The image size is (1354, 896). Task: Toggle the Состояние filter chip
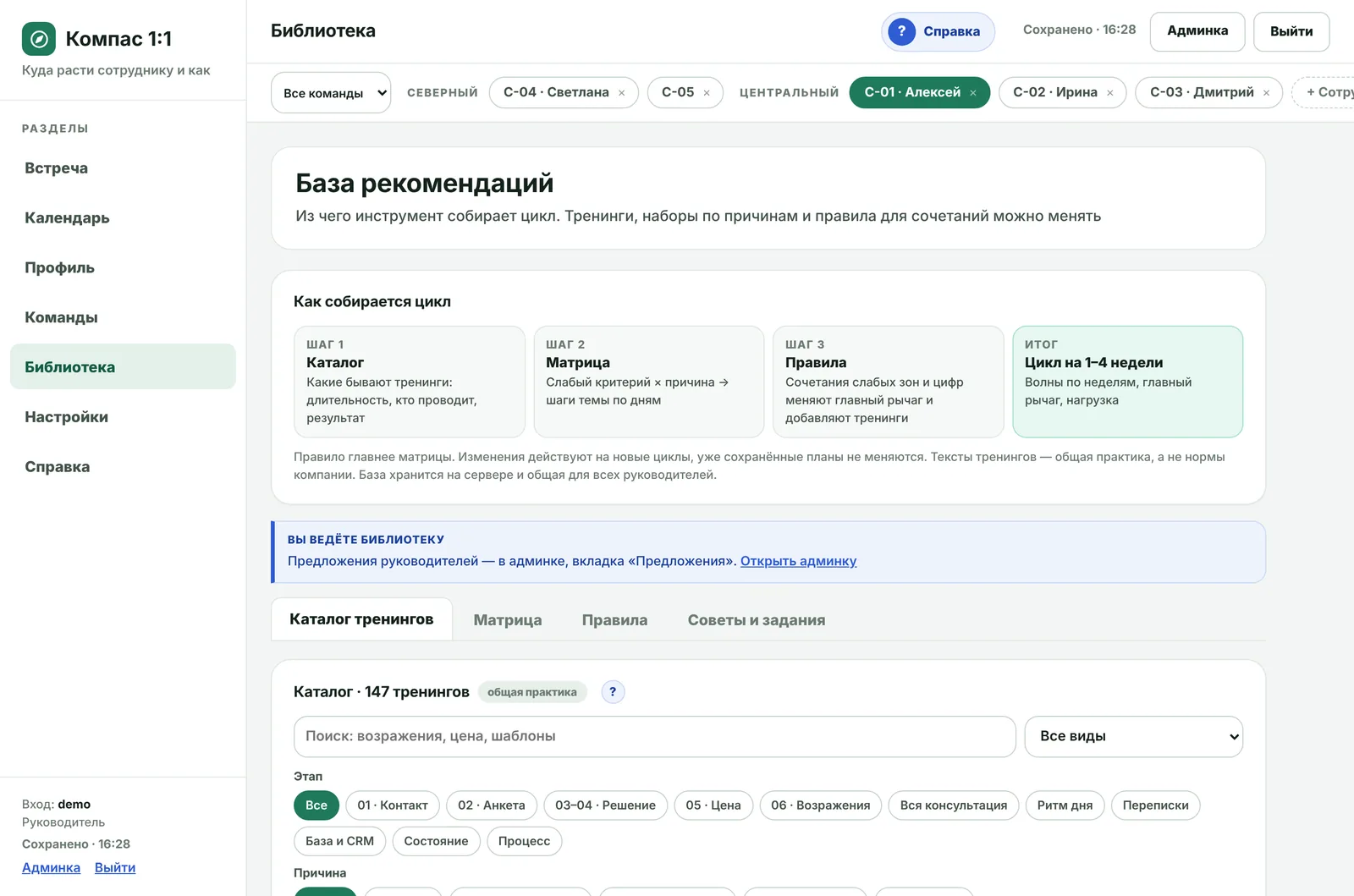(x=437, y=841)
